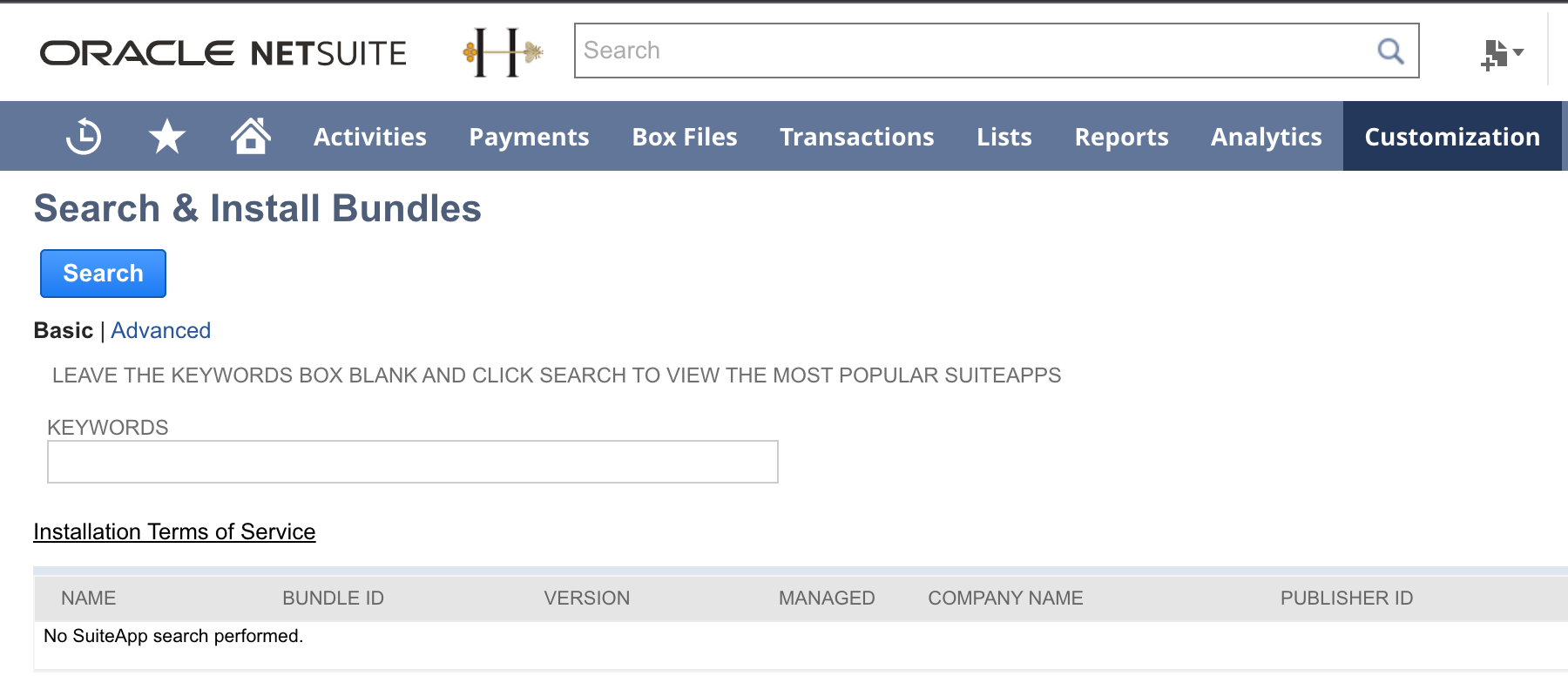The height and width of the screenshot is (690, 1568).
Task: Open the Activities menu
Action: (370, 137)
